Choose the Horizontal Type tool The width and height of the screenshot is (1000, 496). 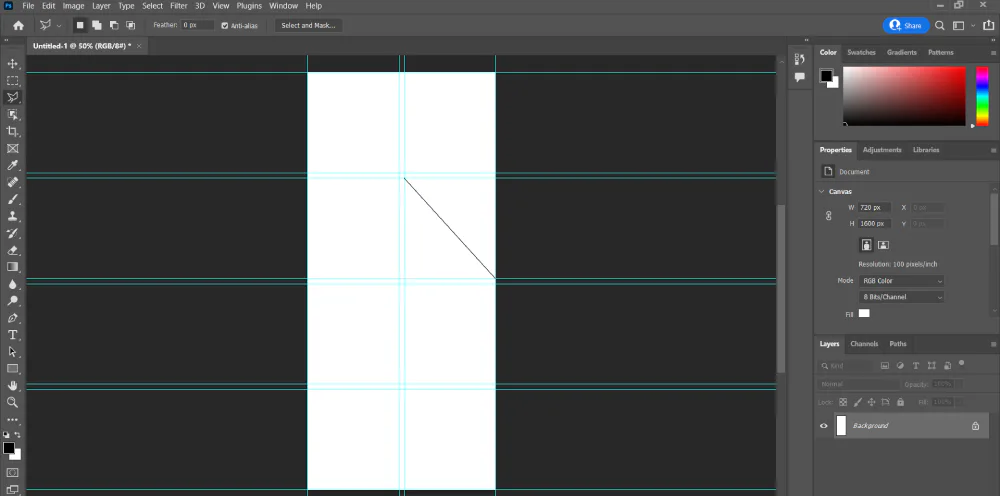point(13,335)
